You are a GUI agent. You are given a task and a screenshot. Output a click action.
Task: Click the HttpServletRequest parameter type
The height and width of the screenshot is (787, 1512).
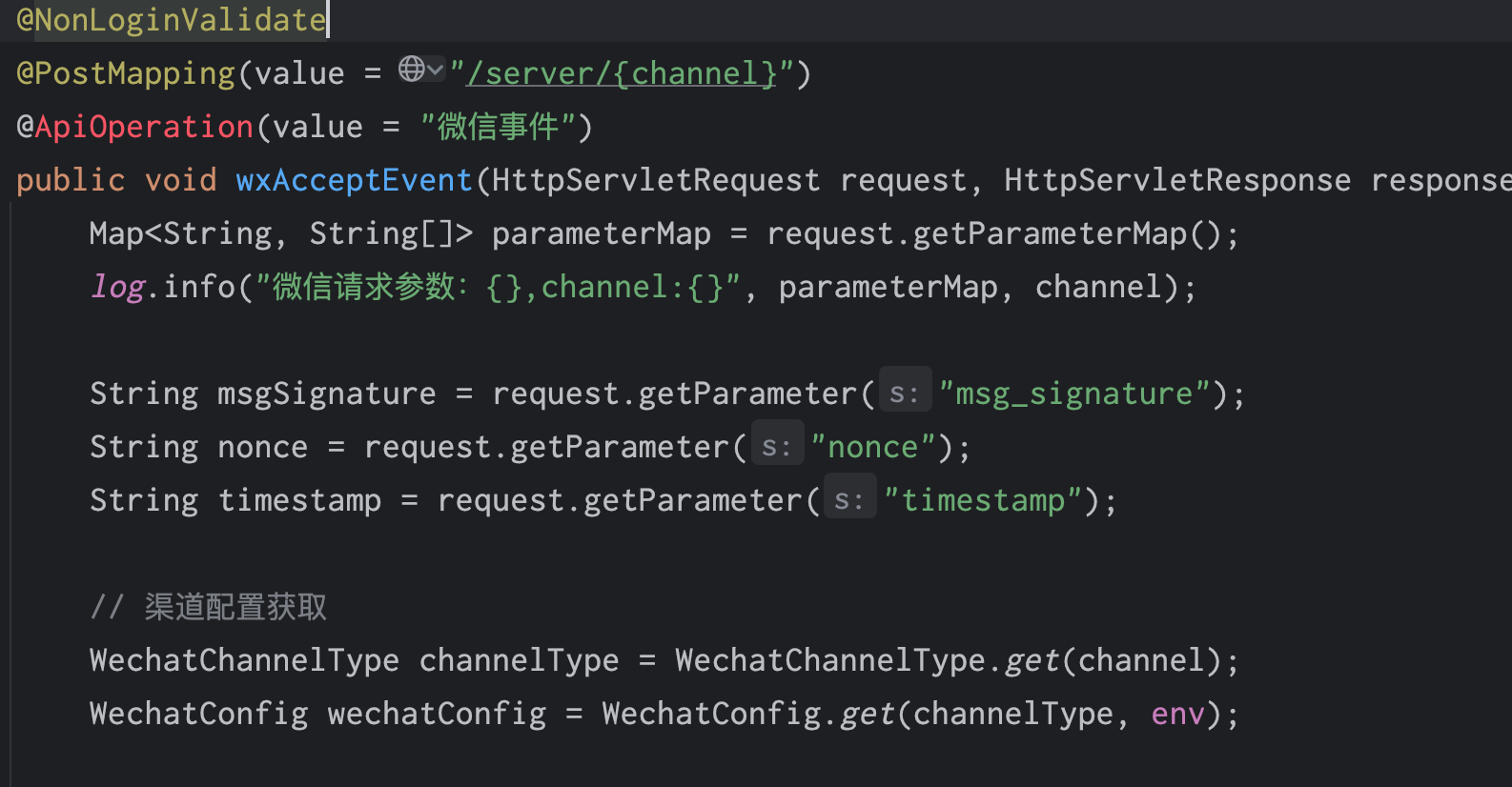[656, 180]
